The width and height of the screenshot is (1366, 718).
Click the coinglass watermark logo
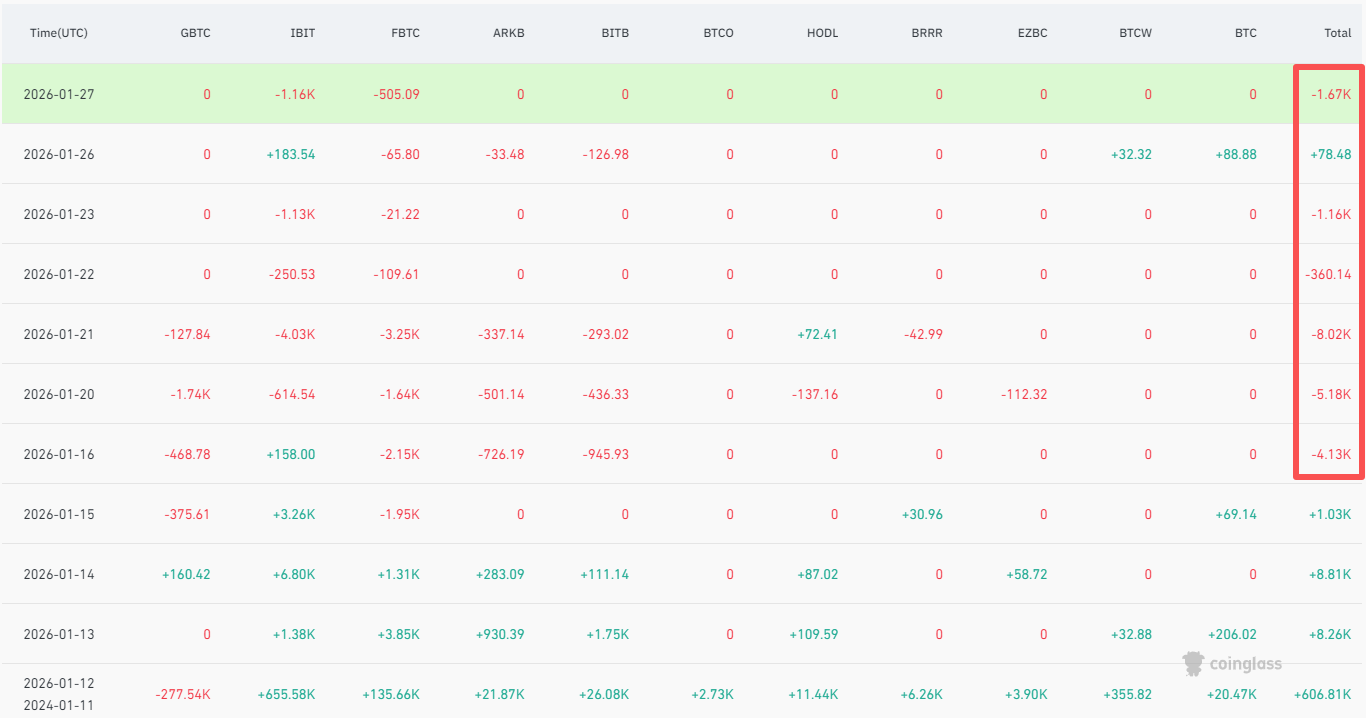[1231, 663]
